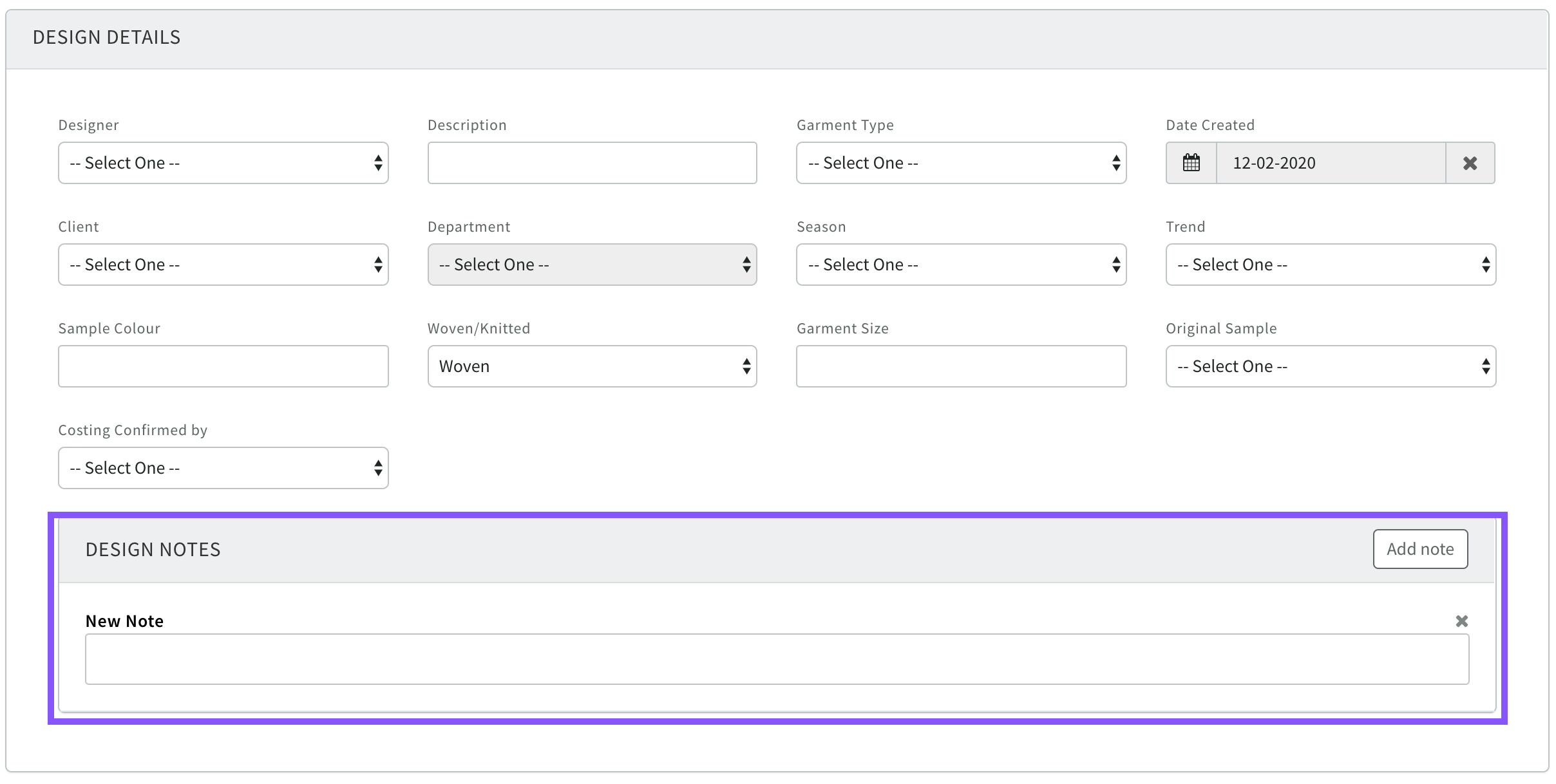1556x784 pixels.
Task: Expand the Garment Type dropdown
Action: (960, 163)
